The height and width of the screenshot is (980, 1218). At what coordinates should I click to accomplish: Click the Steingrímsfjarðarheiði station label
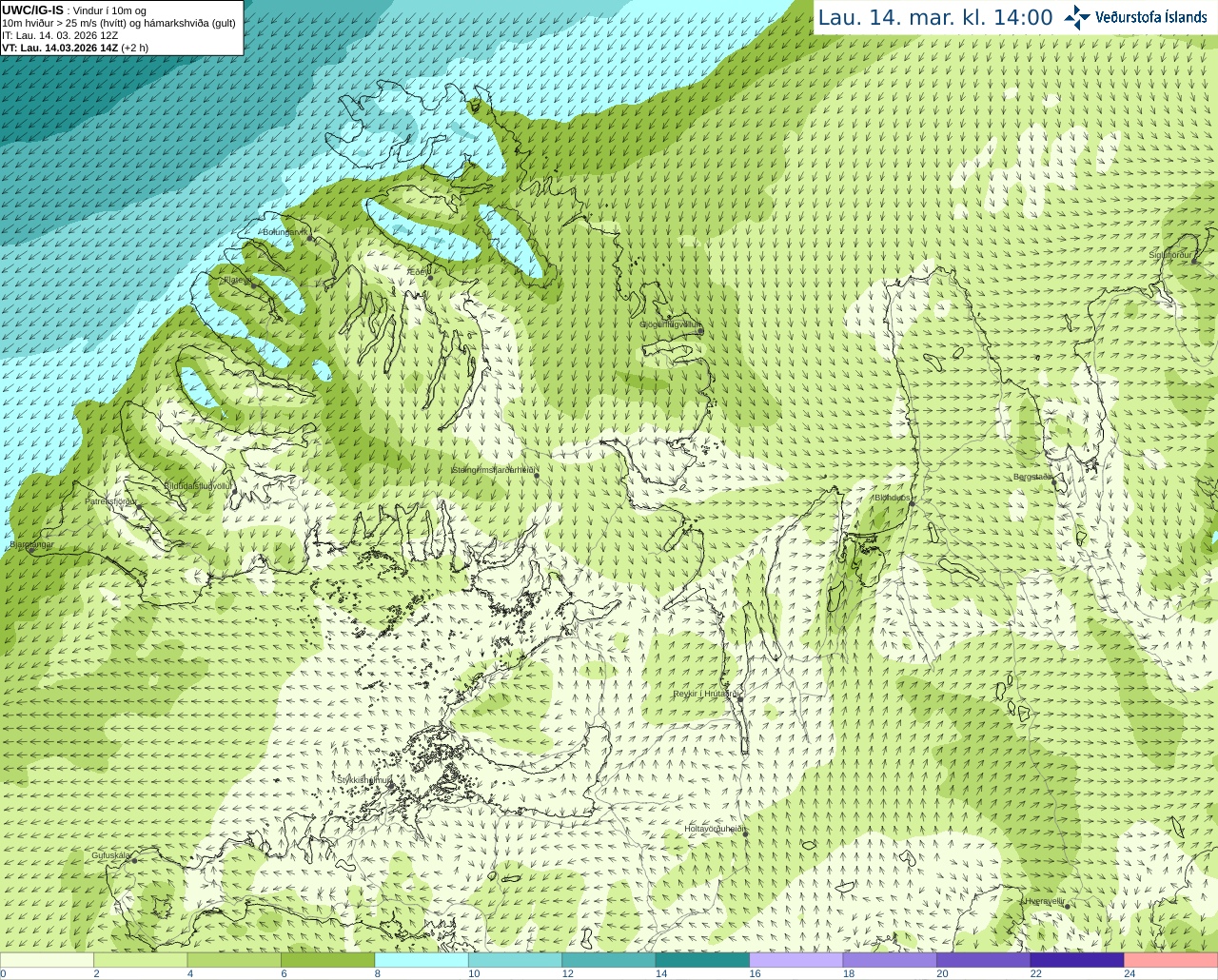click(x=495, y=469)
